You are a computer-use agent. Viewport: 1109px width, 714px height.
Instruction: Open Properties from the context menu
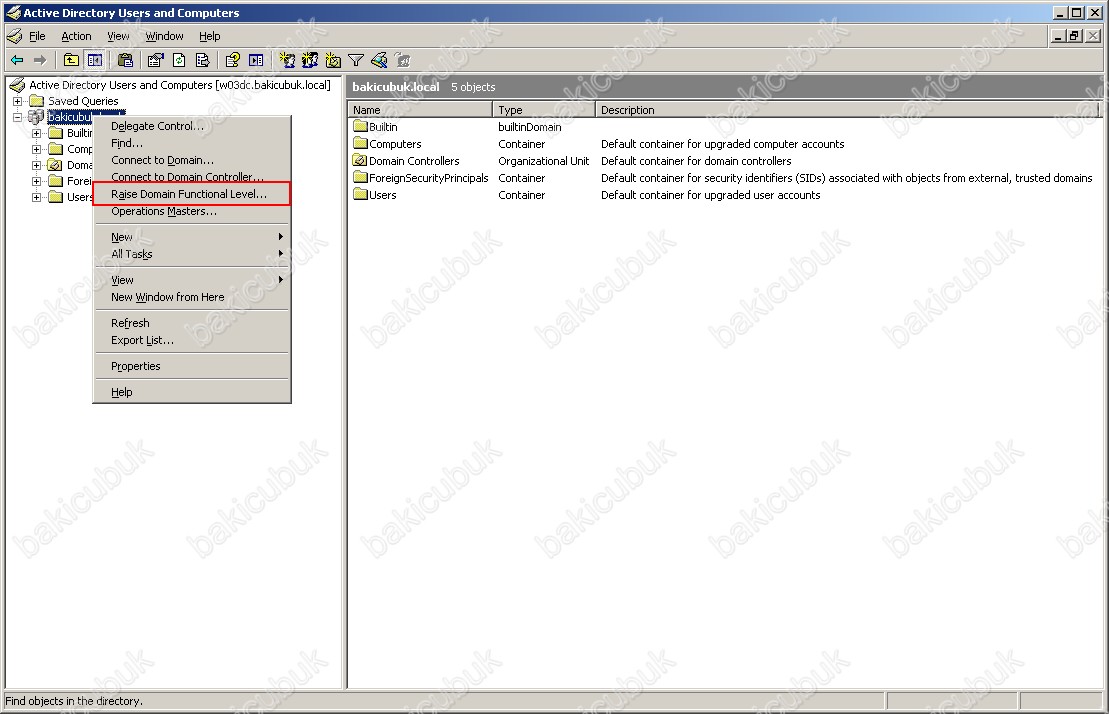[x=192, y=366]
